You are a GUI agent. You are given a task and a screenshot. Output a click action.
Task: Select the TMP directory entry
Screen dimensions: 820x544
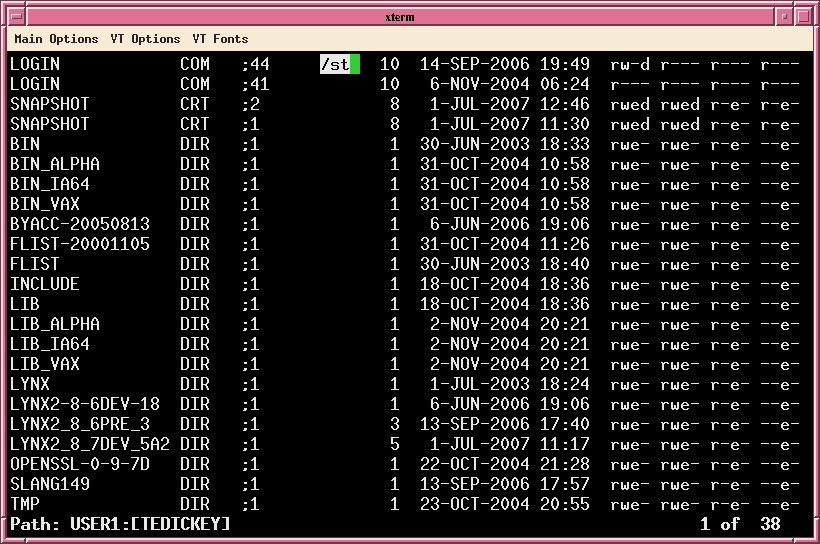click(x=25, y=504)
